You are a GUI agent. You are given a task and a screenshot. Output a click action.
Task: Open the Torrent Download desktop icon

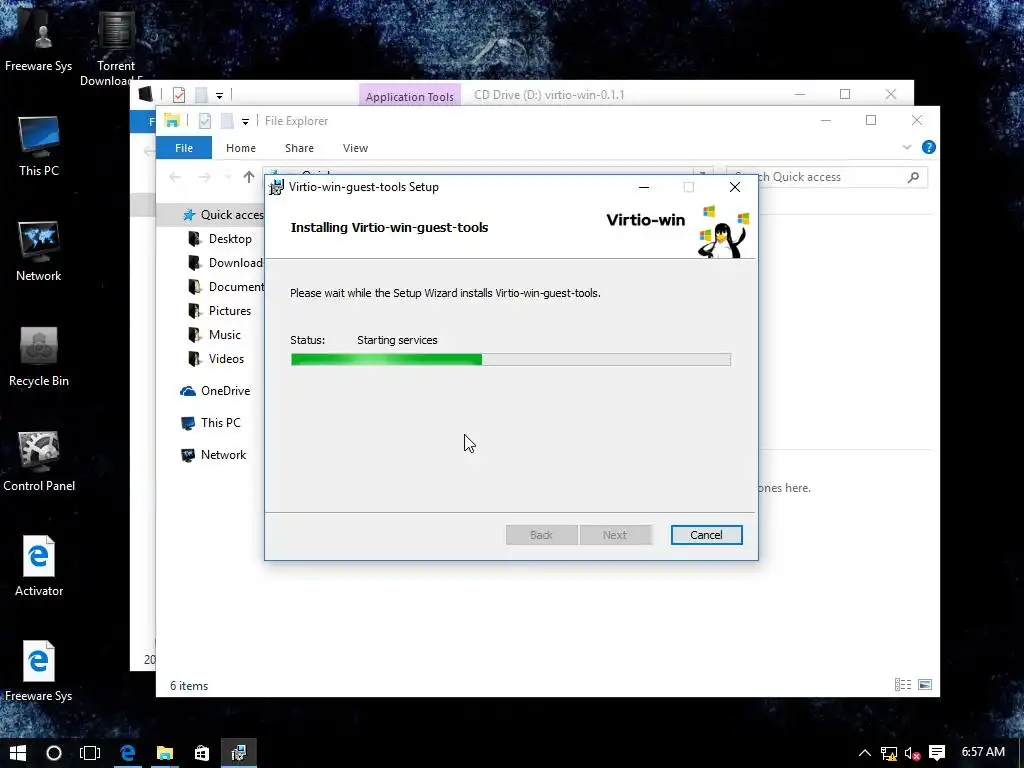pyautogui.click(x=115, y=49)
